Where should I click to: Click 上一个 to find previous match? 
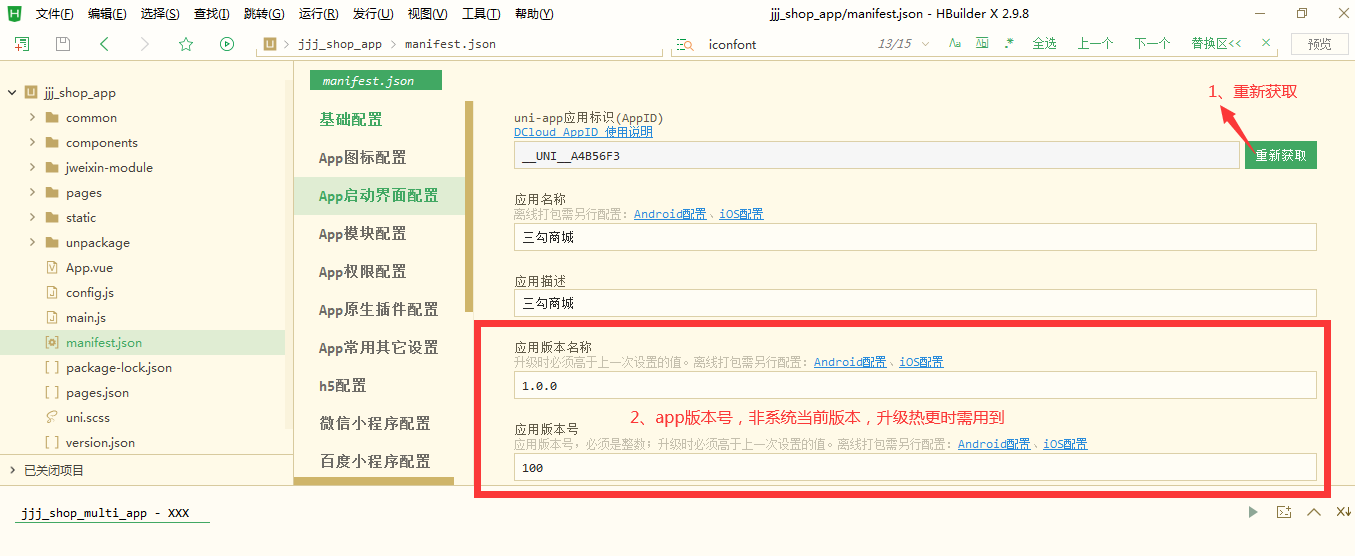1095,44
